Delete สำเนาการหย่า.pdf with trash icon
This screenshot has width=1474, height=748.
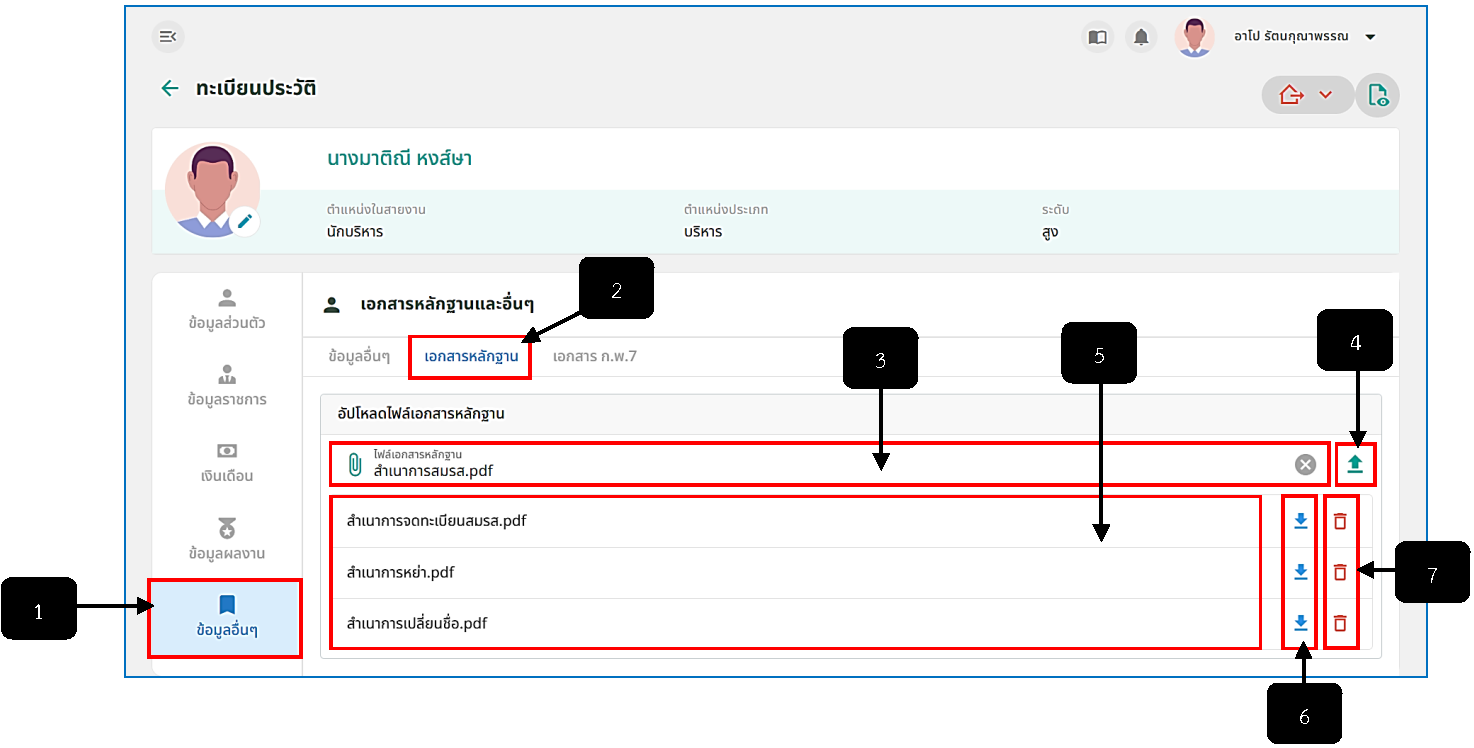click(x=1340, y=572)
